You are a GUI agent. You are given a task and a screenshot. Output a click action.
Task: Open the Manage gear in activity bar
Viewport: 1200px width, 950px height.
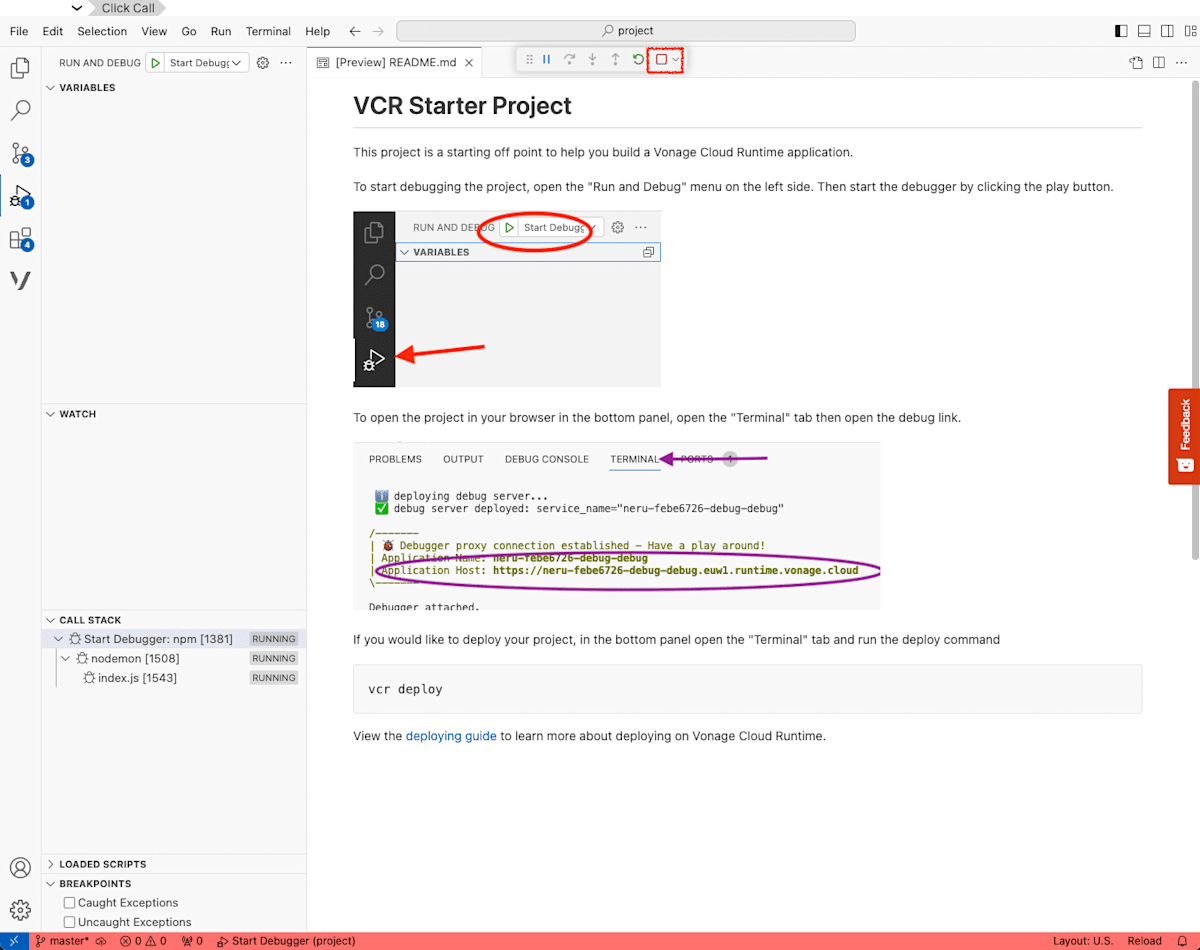pos(20,910)
